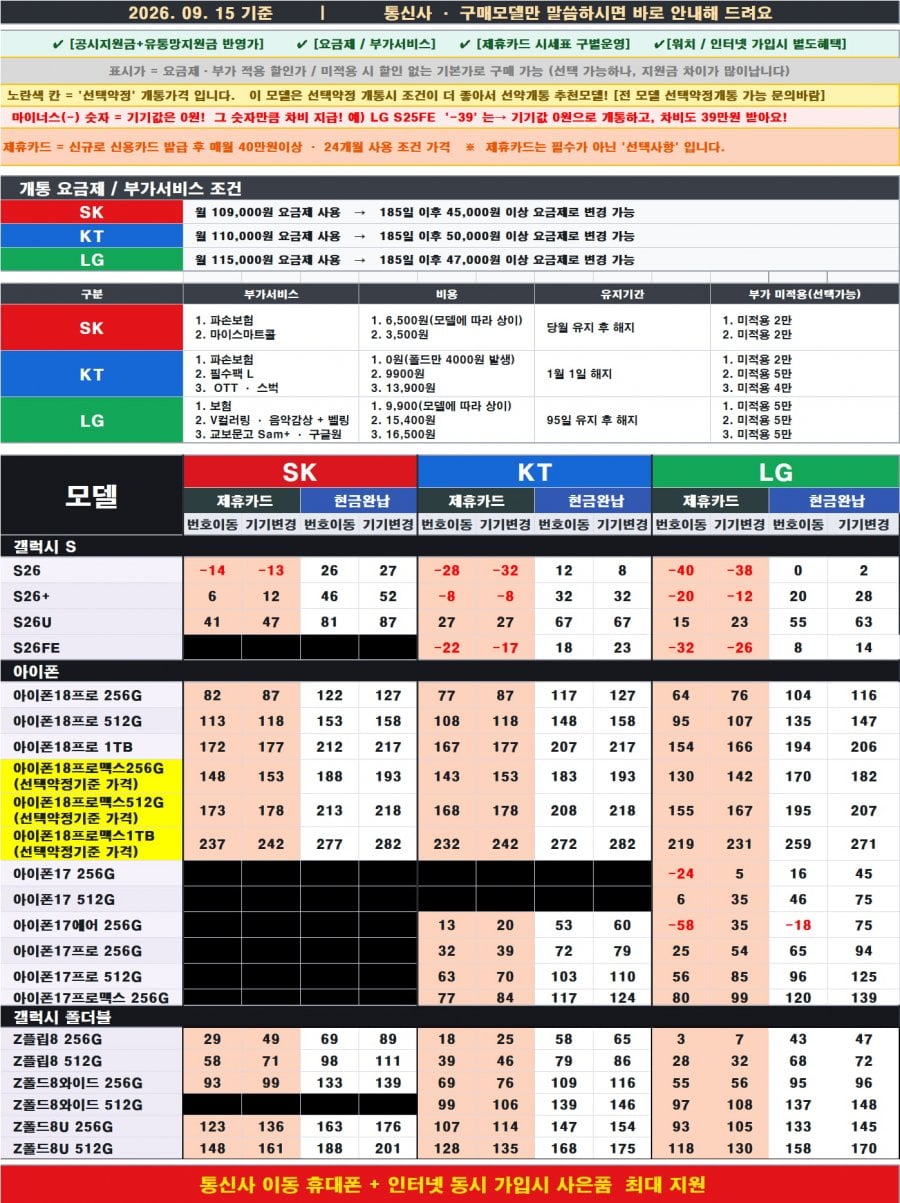Click the yellow '아이폰18프로맥스1TB' row label

[92, 844]
